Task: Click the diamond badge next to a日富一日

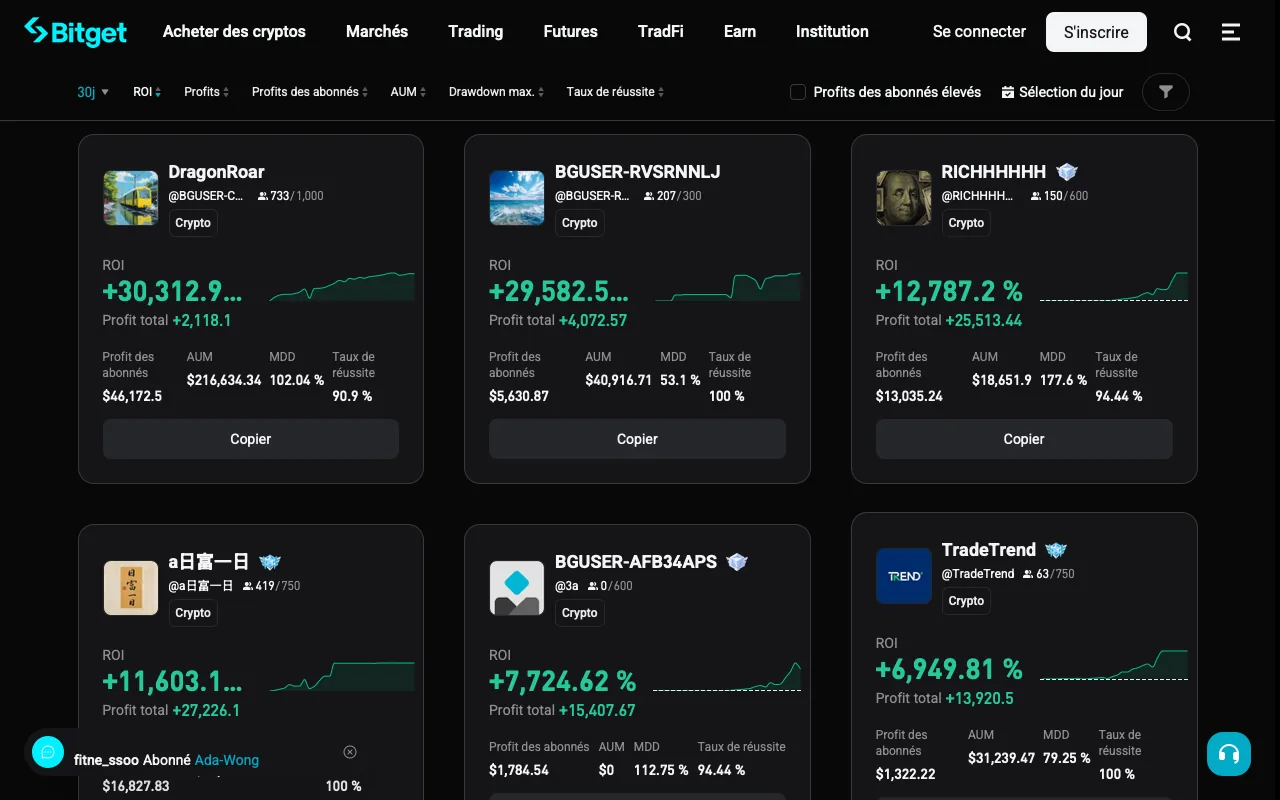Action: pyautogui.click(x=270, y=562)
